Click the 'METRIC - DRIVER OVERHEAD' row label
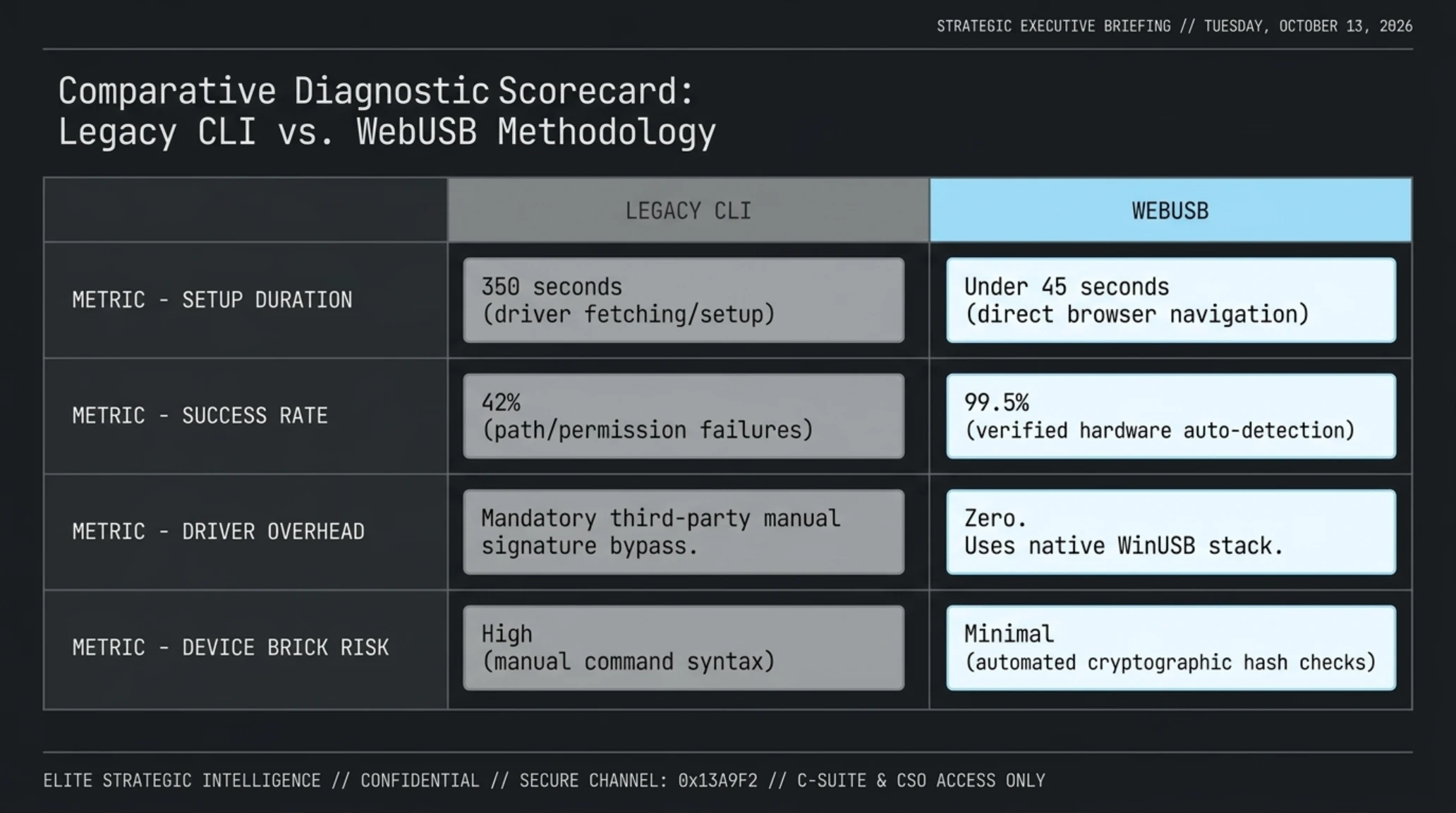The height and width of the screenshot is (813, 1456). (218, 531)
